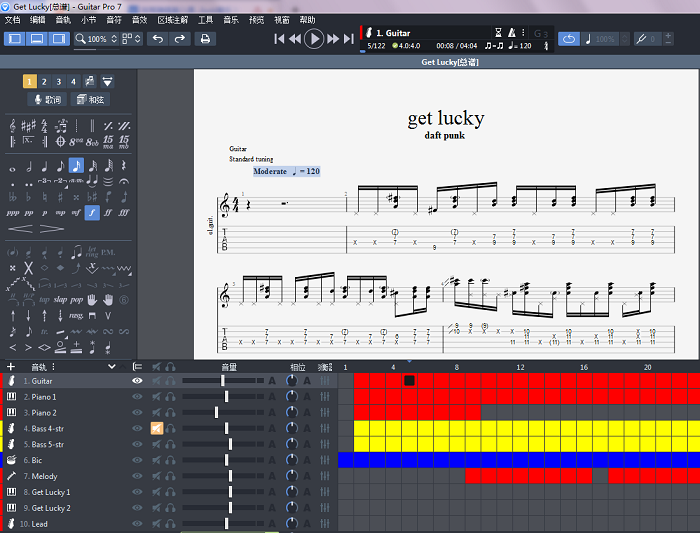Open the voice options dropdown arrow

[107, 81]
